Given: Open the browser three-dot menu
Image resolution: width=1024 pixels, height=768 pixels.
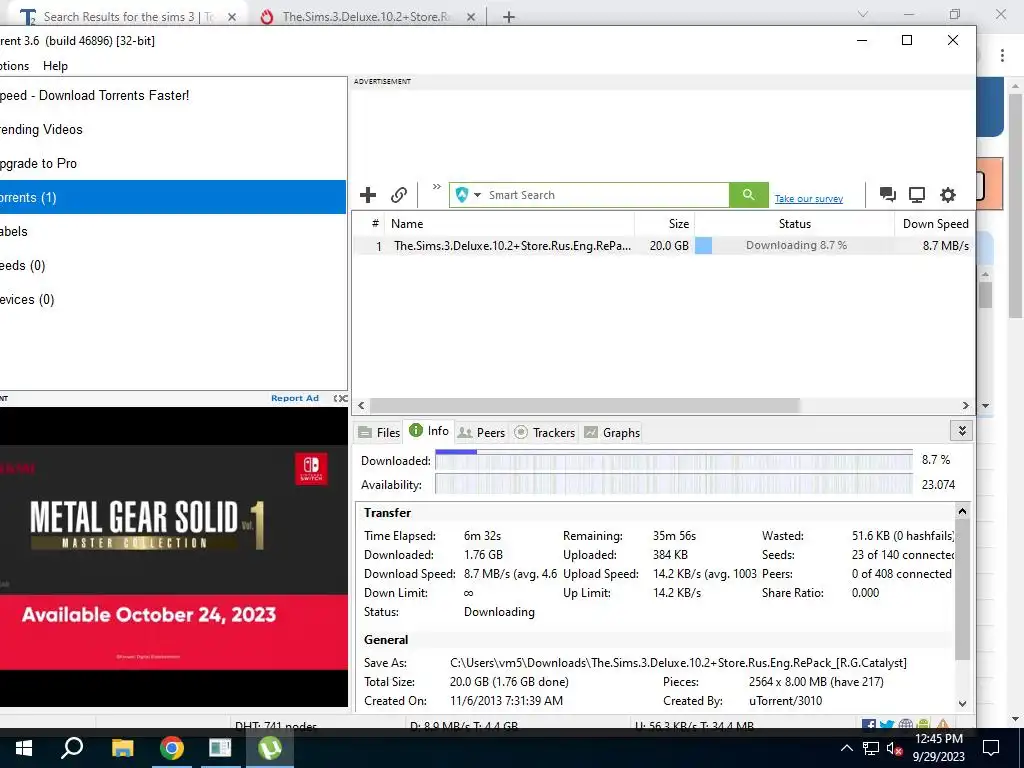Looking at the screenshot, I should click(x=1002, y=56).
